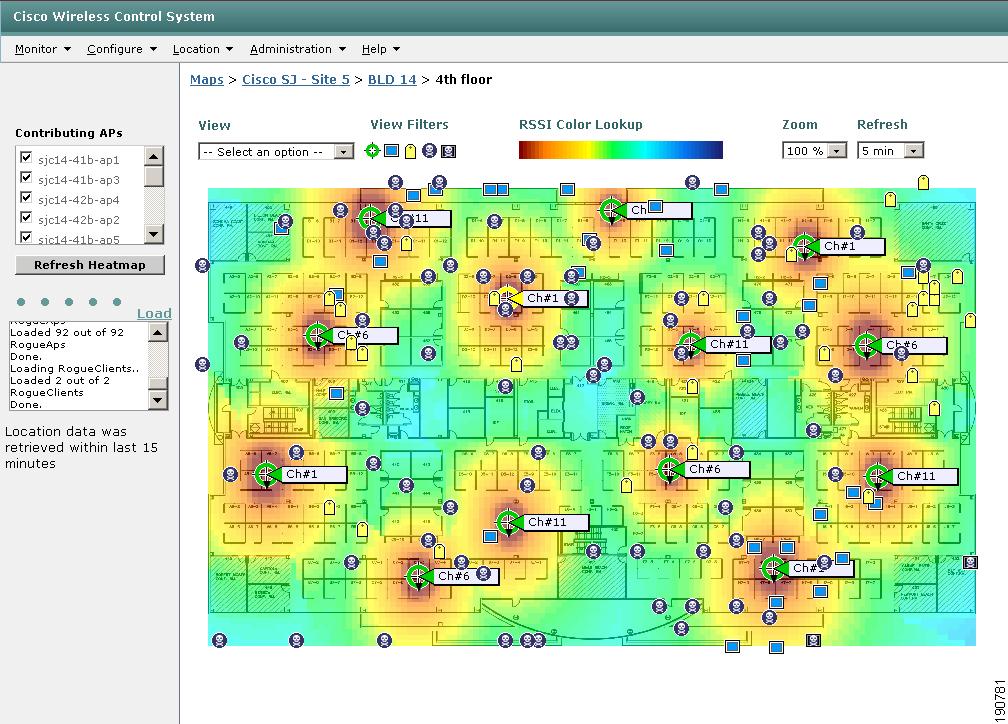
Task: Click the RSSI Color Lookup gradient bar
Action: click(x=621, y=150)
